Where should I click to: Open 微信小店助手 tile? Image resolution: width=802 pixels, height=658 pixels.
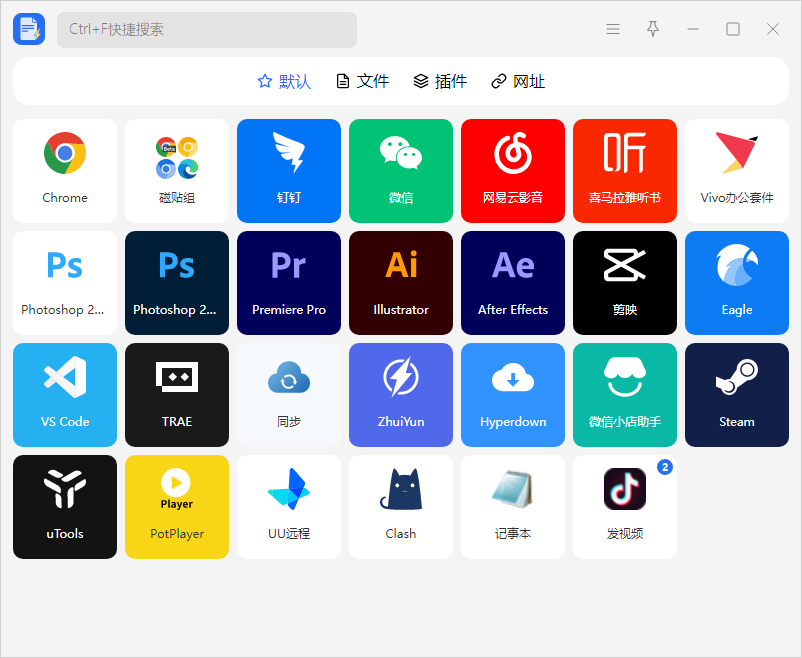pos(625,395)
